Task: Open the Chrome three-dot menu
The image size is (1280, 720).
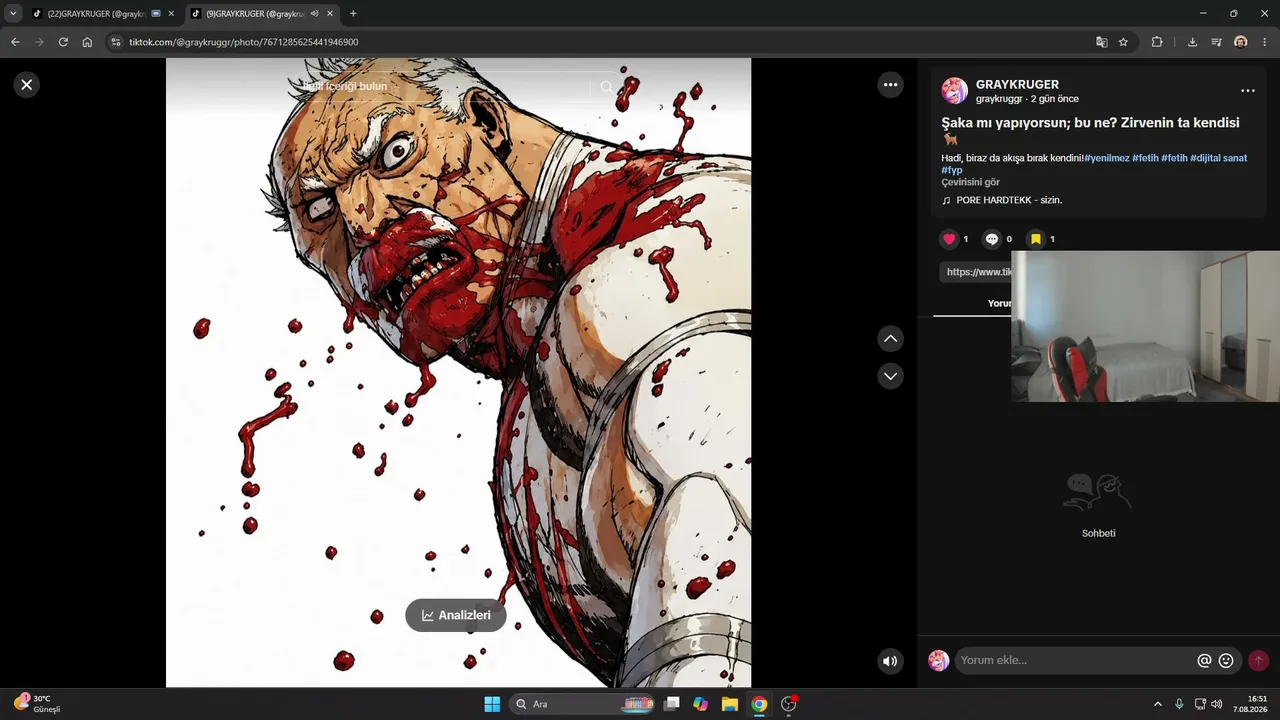Action: (1264, 42)
